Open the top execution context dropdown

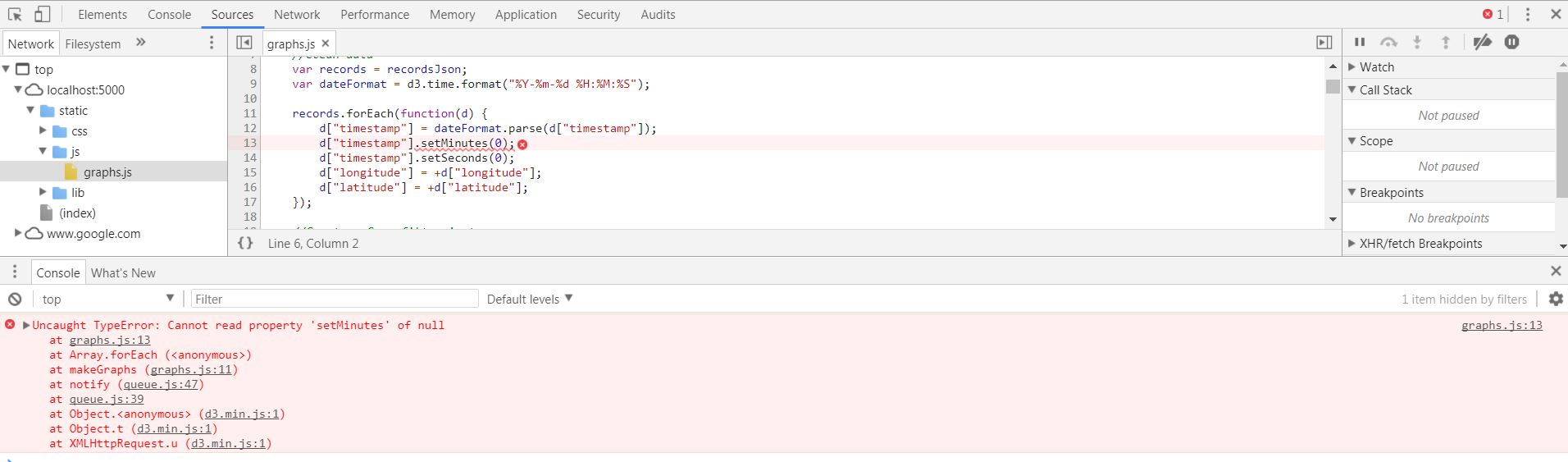(108, 299)
